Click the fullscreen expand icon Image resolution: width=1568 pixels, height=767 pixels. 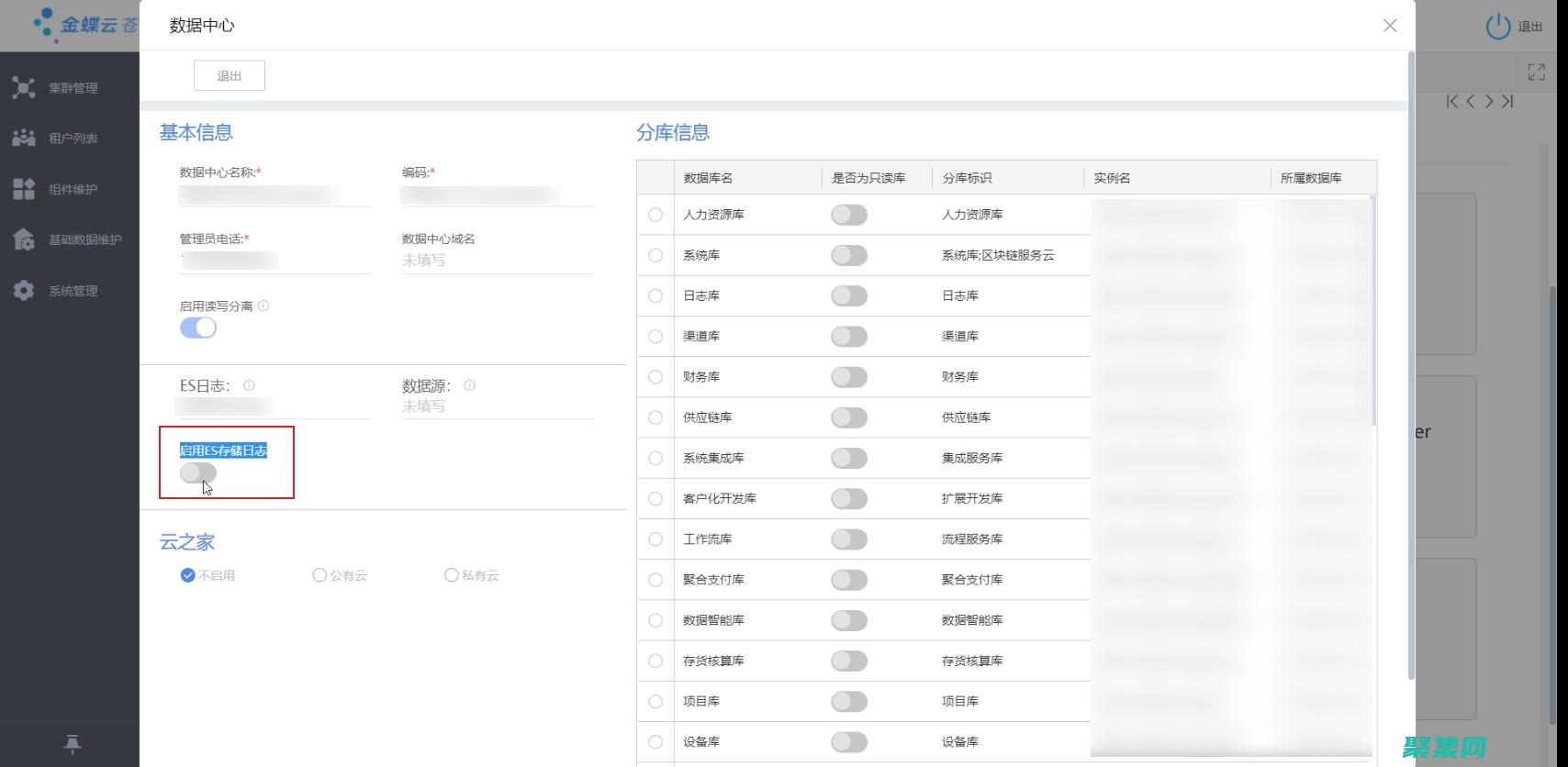(x=1536, y=72)
